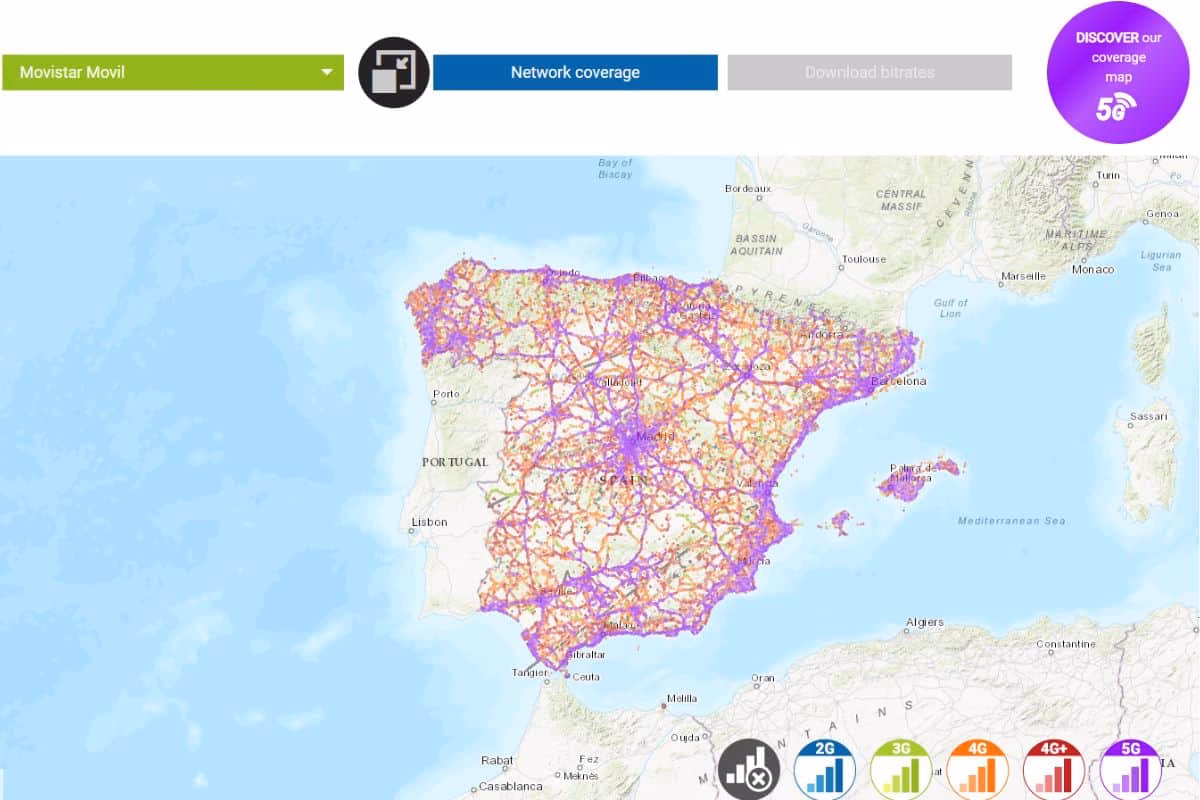Toggle the blue 2G coverage layer
This screenshot has height=800, width=1200.
[825, 772]
